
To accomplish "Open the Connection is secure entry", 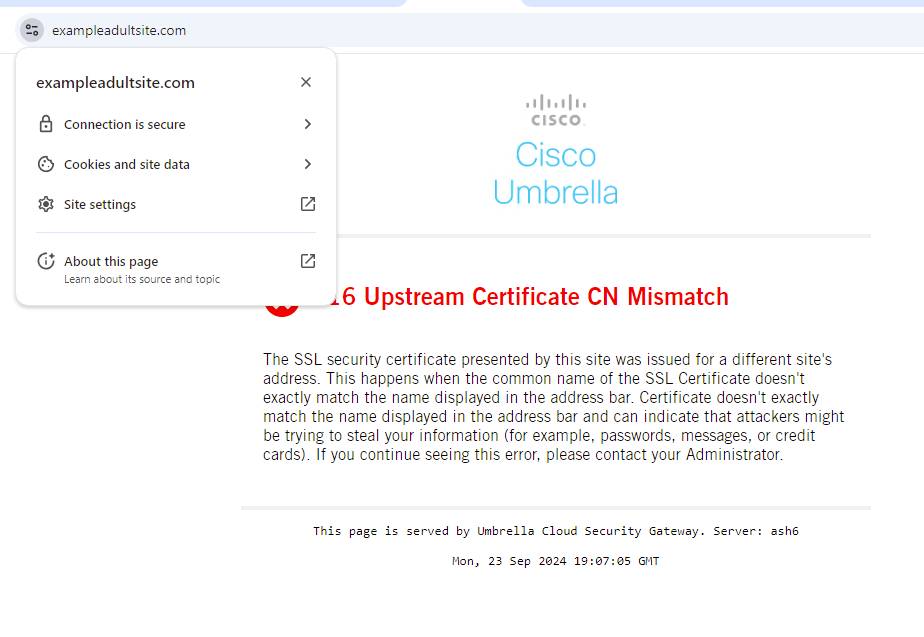I will [x=125, y=124].
